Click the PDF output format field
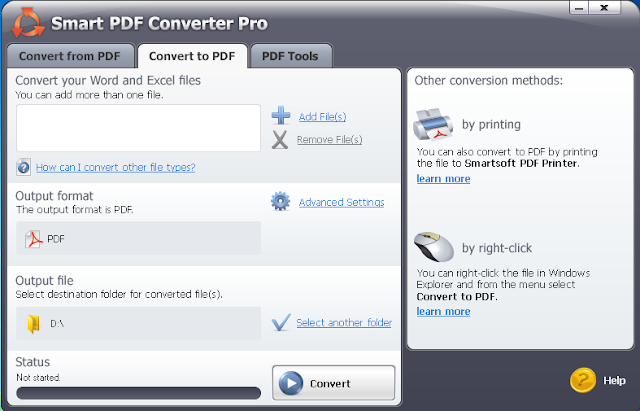The image size is (640, 411). [138, 238]
